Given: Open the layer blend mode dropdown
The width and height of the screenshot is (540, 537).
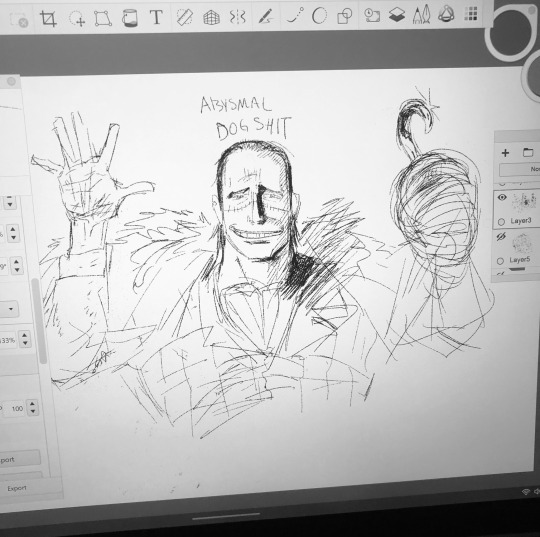Looking at the screenshot, I should [x=519, y=169].
